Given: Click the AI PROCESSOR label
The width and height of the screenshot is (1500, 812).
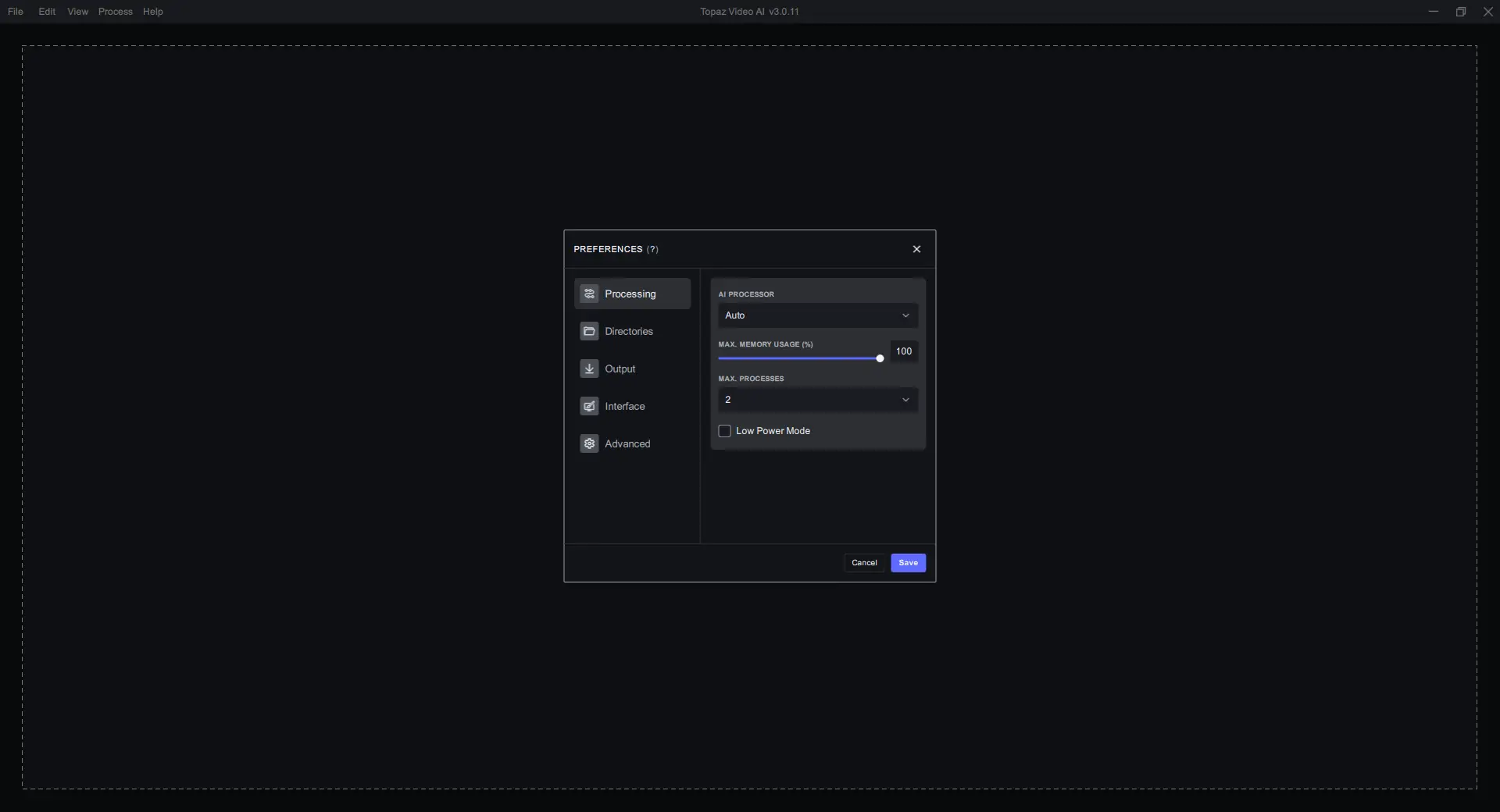Looking at the screenshot, I should coord(746,294).
